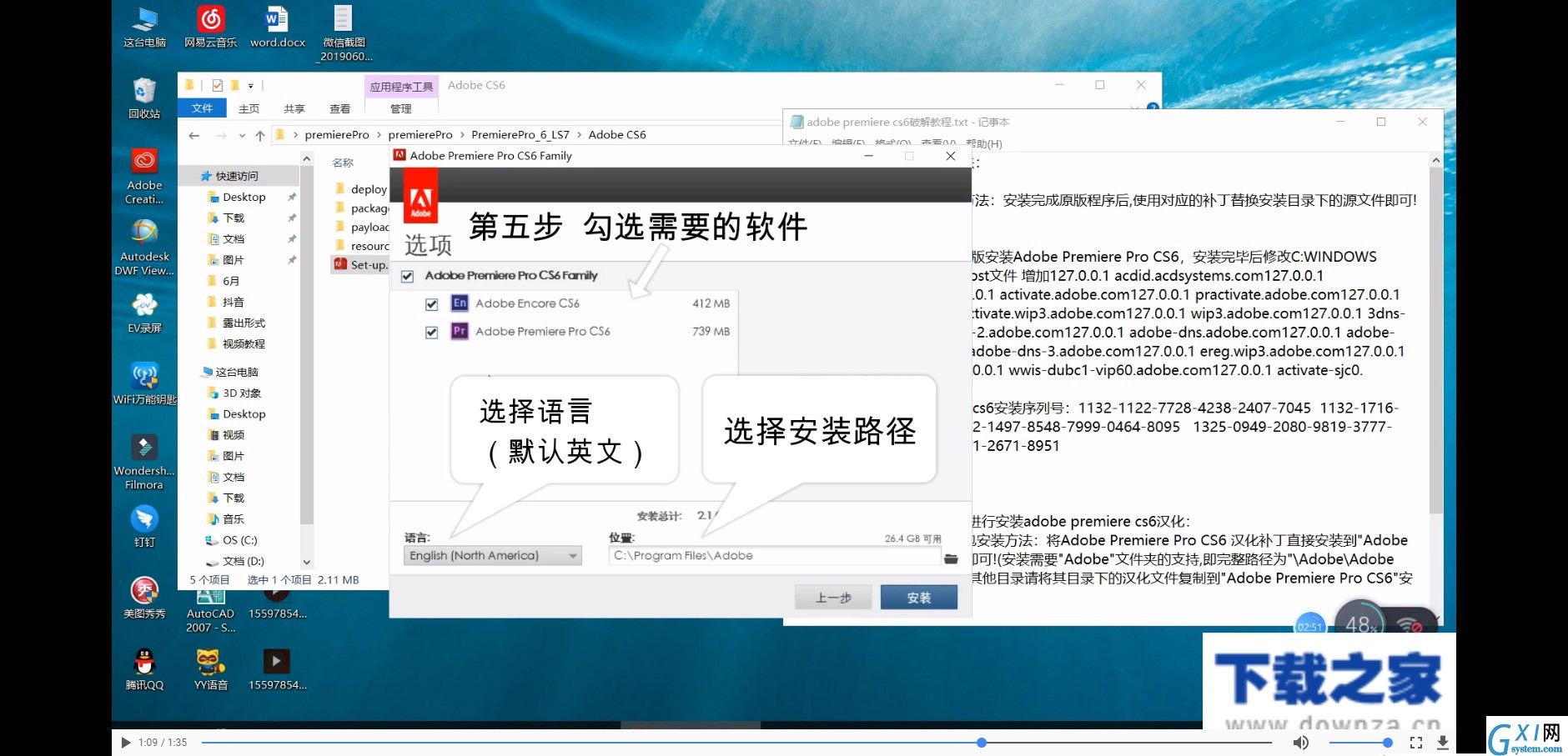Launch Wondershare Filmora desktop icon
This screenshot has height=756, width=1568.
point(144,461)
